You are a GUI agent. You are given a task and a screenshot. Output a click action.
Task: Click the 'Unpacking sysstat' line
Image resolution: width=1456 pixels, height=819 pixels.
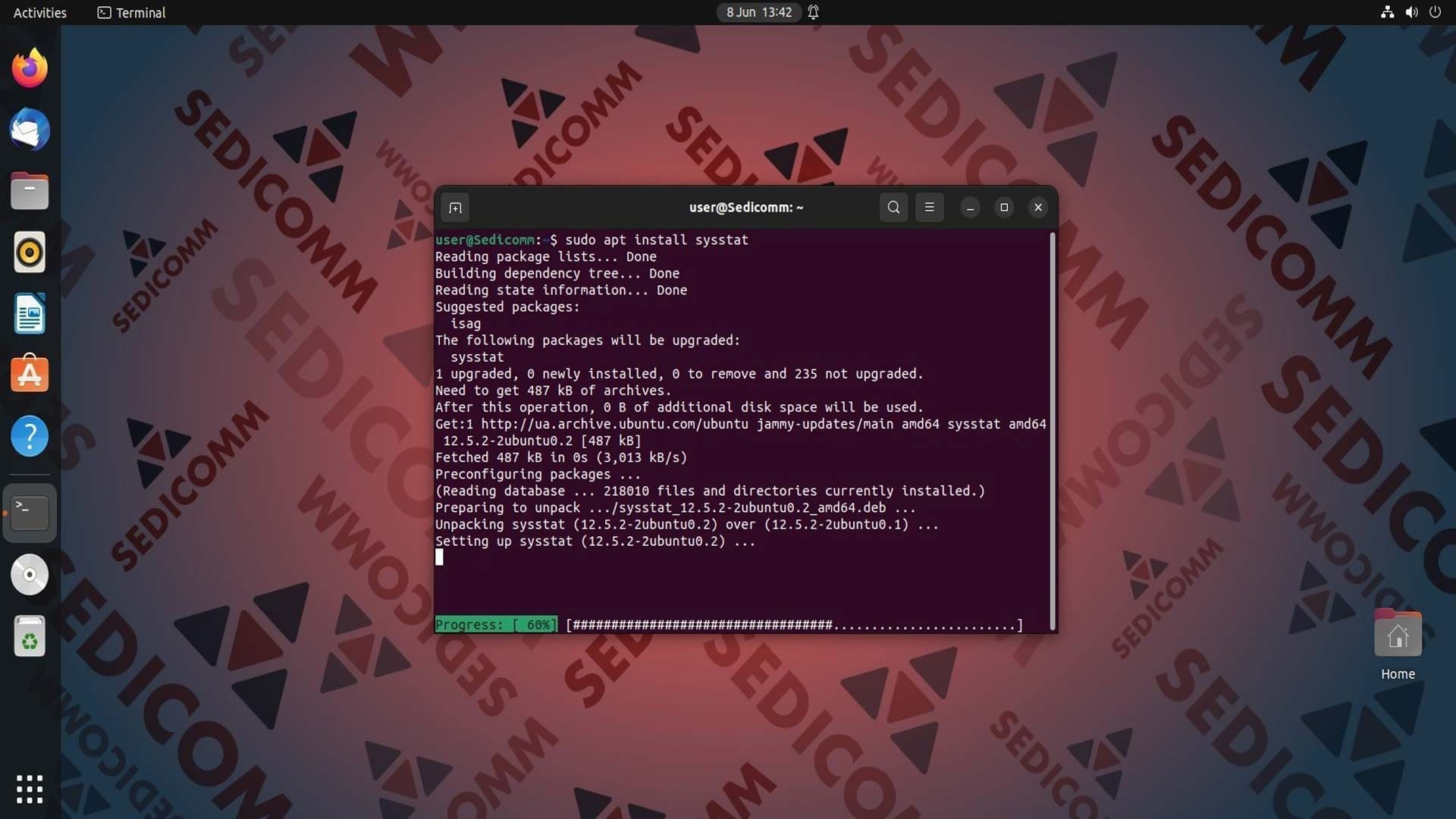(x=687, y=525)
